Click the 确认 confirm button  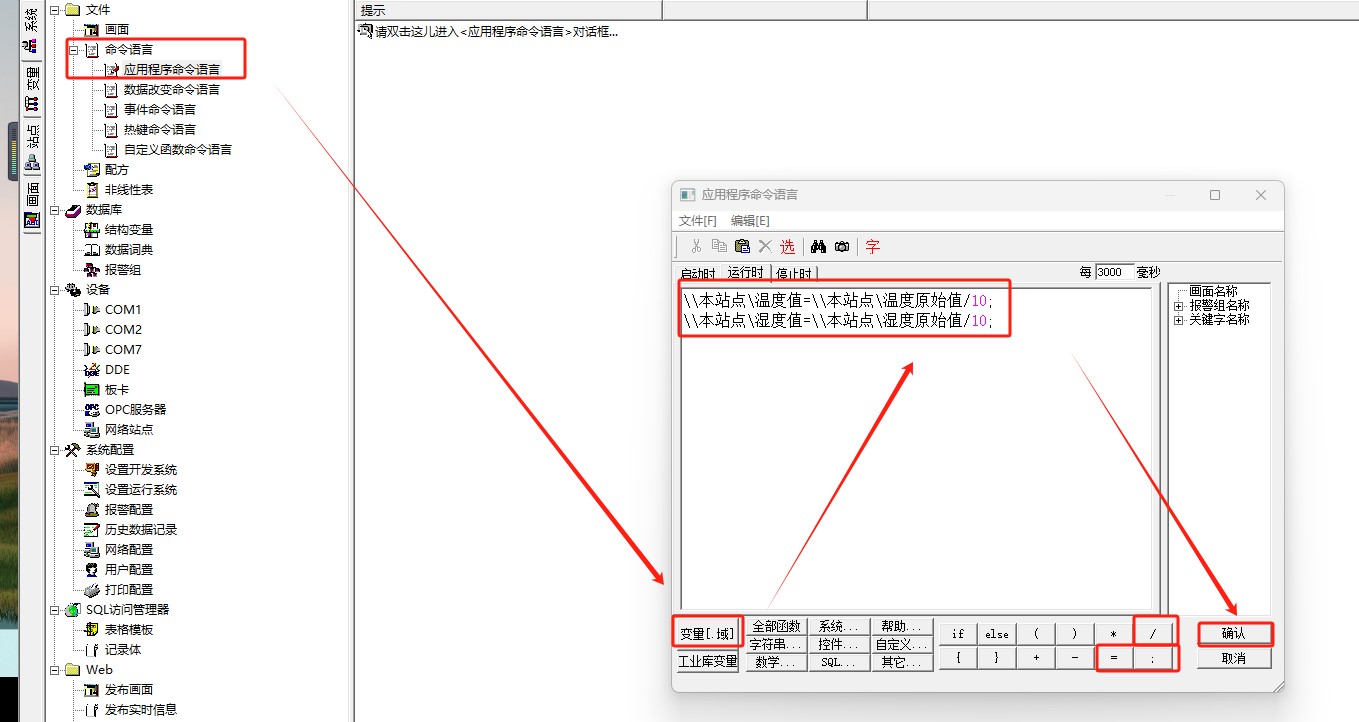[x=1234, y=633]
